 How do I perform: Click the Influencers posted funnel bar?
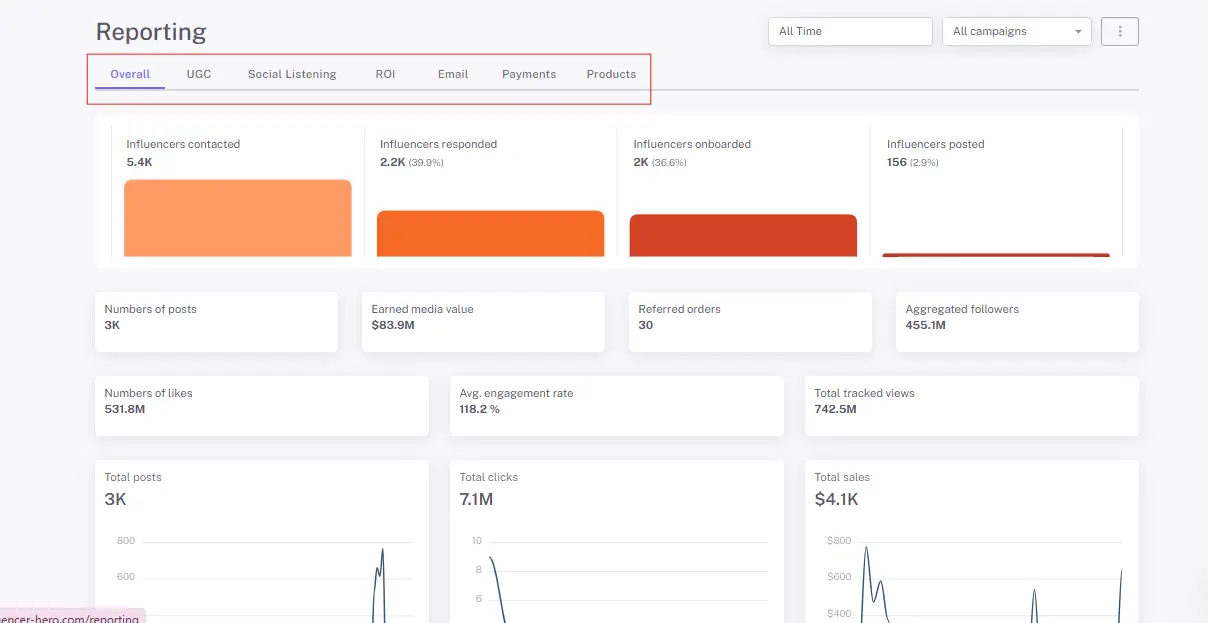click(996, 255)
